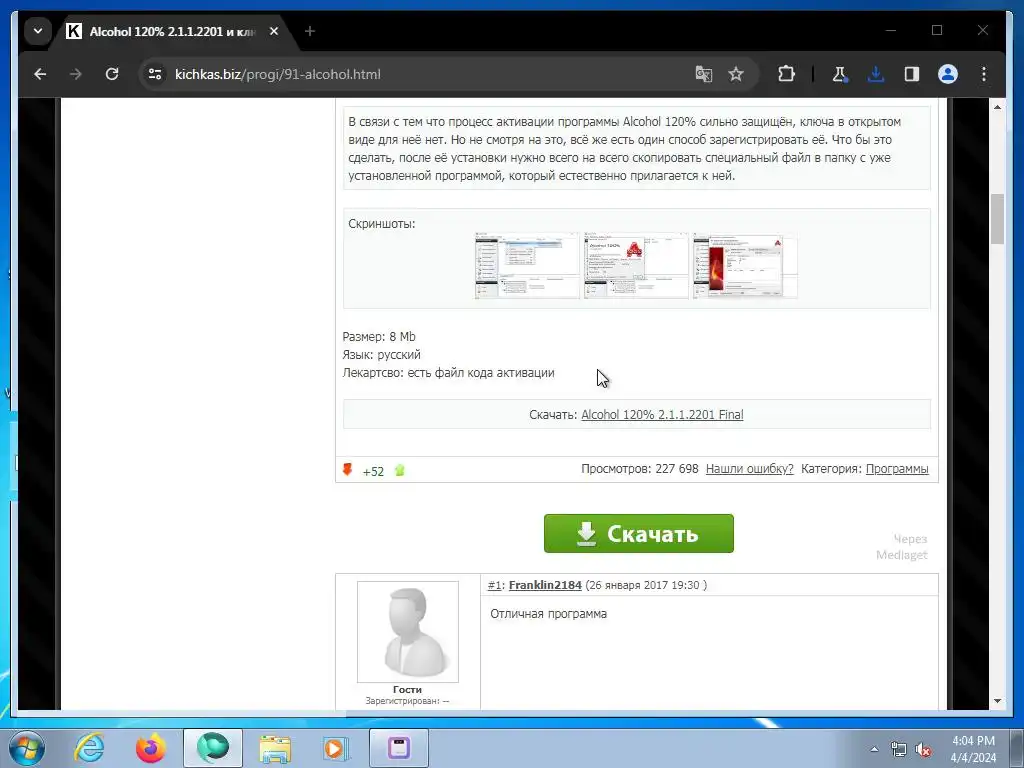Close the Alcohol 120% tab
Image resolution: width=1024 pixels, height=768 pixels.
click(x=274, y=31)
